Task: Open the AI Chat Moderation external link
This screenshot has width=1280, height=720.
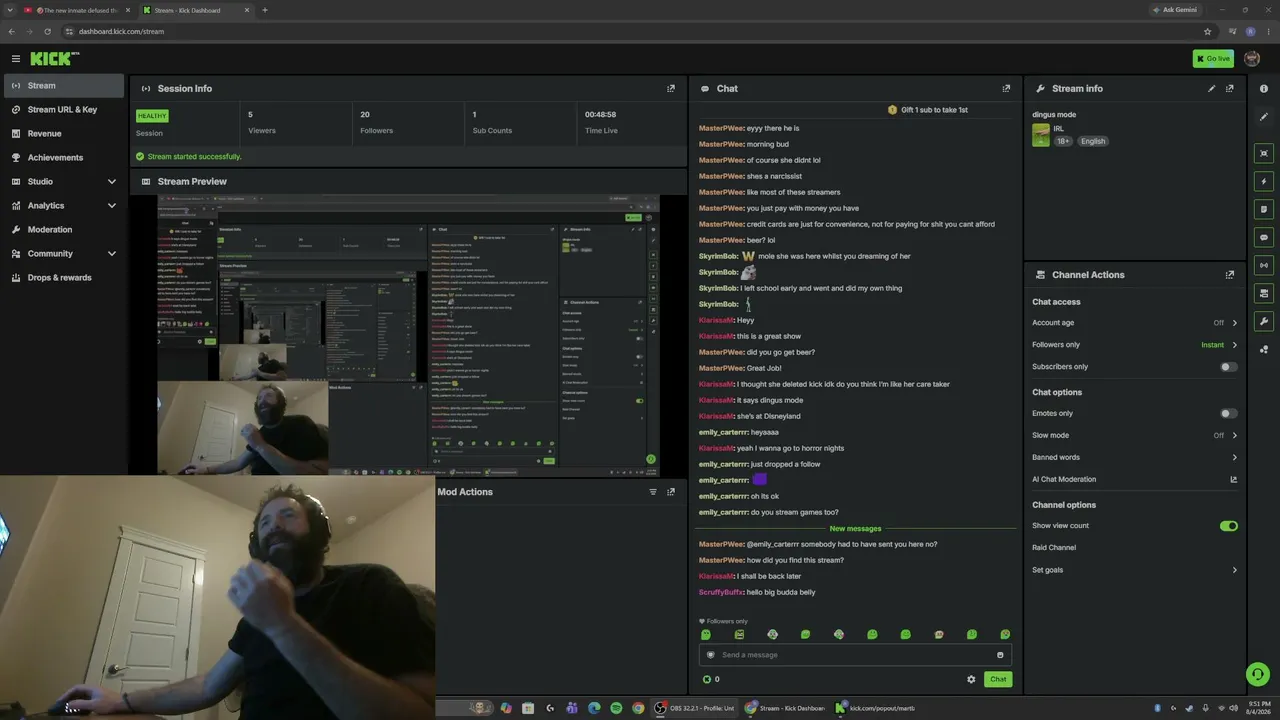Action: [x=1233, y=479]
